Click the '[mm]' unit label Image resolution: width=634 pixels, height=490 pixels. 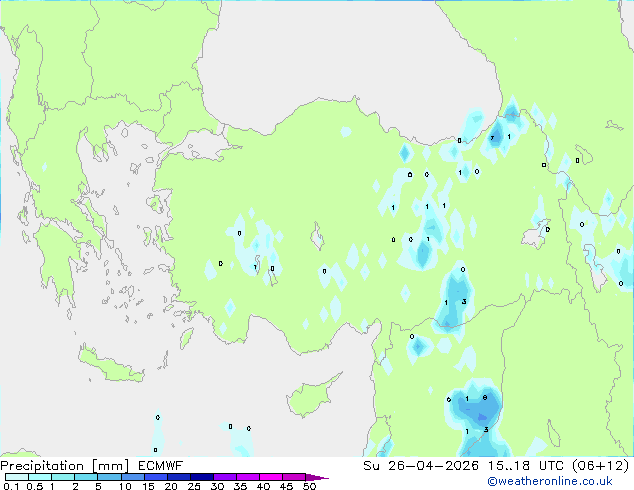click(x=111, y=466)
